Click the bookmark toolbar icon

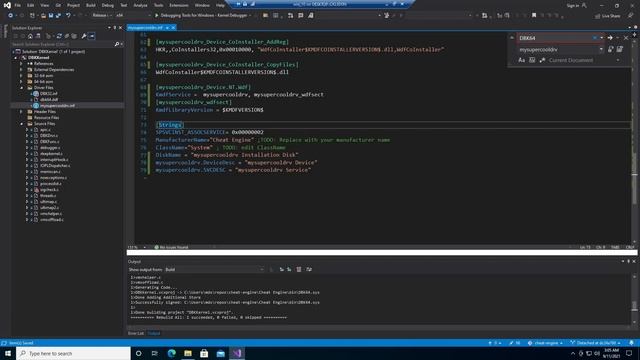(x=534, y=16)
